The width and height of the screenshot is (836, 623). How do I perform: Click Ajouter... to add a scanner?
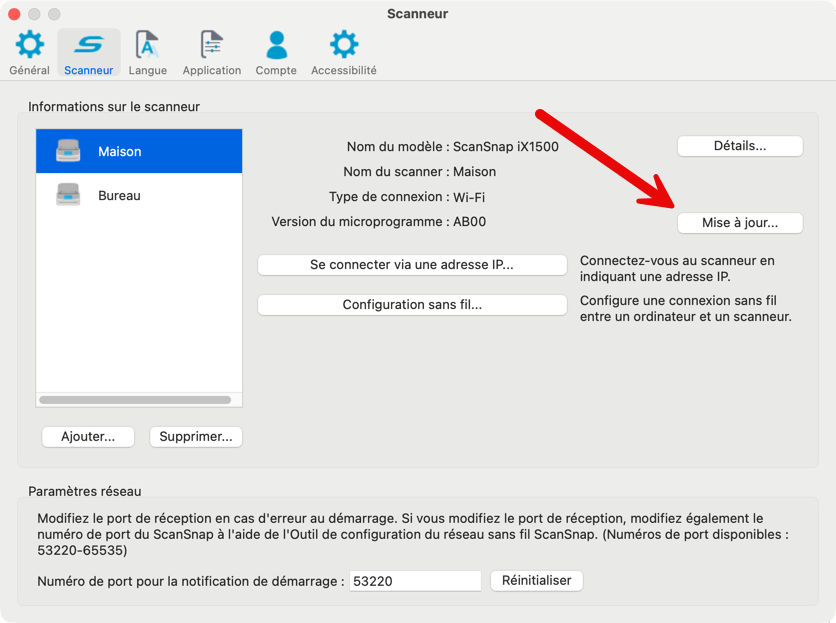pos(88,437)
